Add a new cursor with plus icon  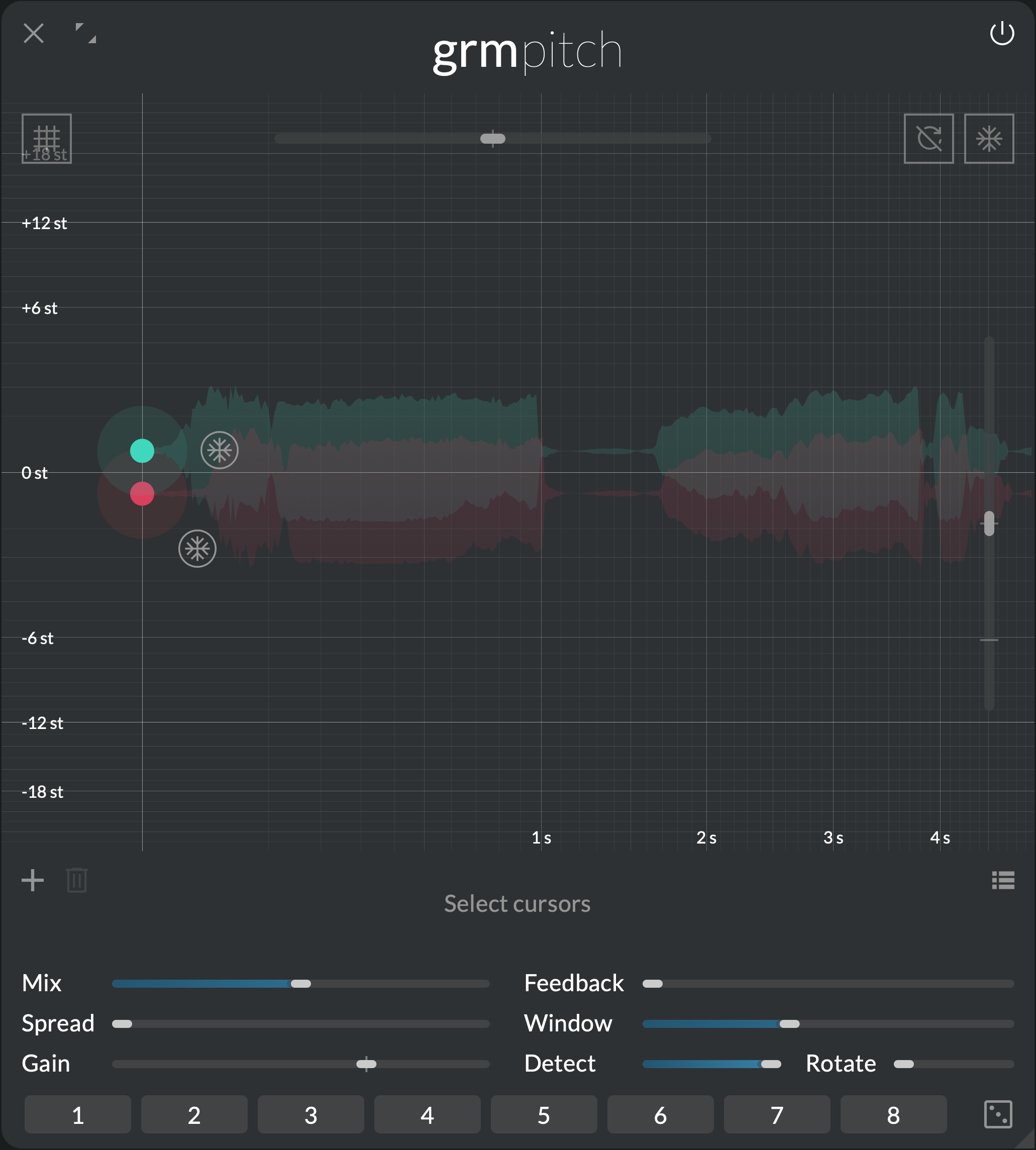[x=33, y=880]
